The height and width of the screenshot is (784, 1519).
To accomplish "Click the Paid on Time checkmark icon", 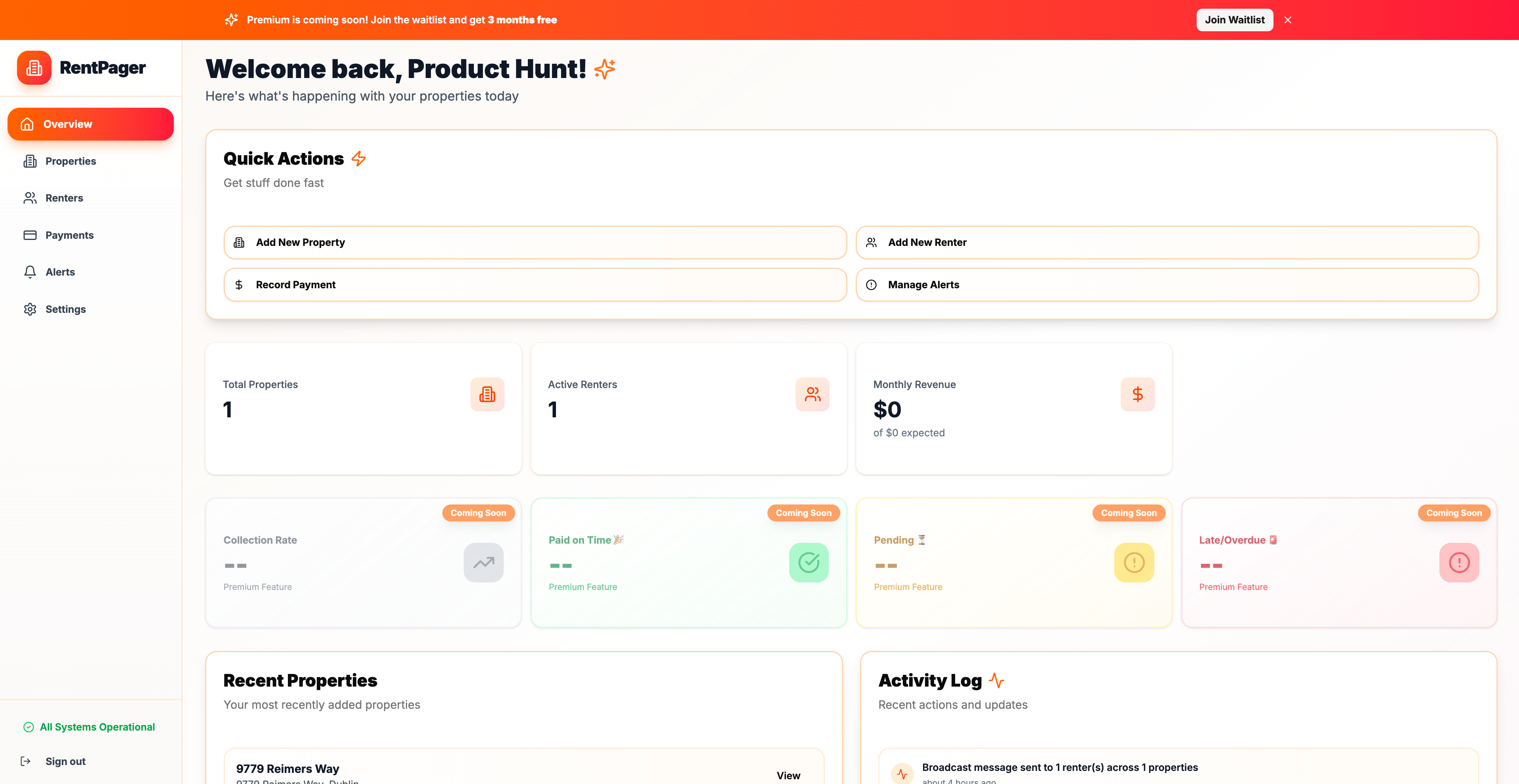I will coord(809,562).
